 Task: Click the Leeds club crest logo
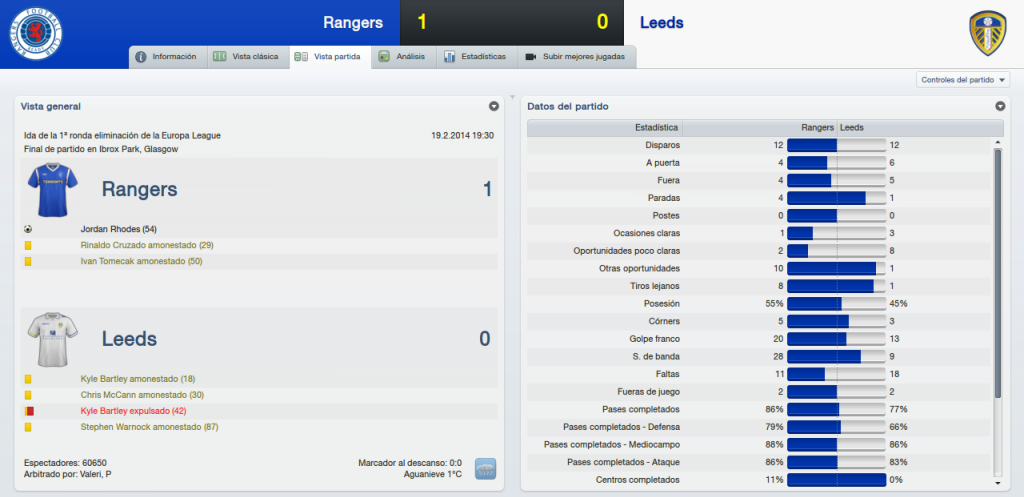pos(987,33)
